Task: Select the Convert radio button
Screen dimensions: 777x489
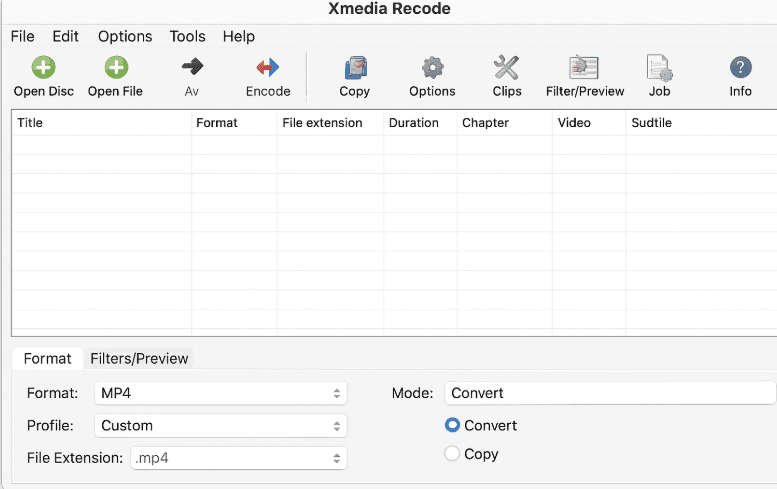Action: pyautogui.click(x=452, y=425)
